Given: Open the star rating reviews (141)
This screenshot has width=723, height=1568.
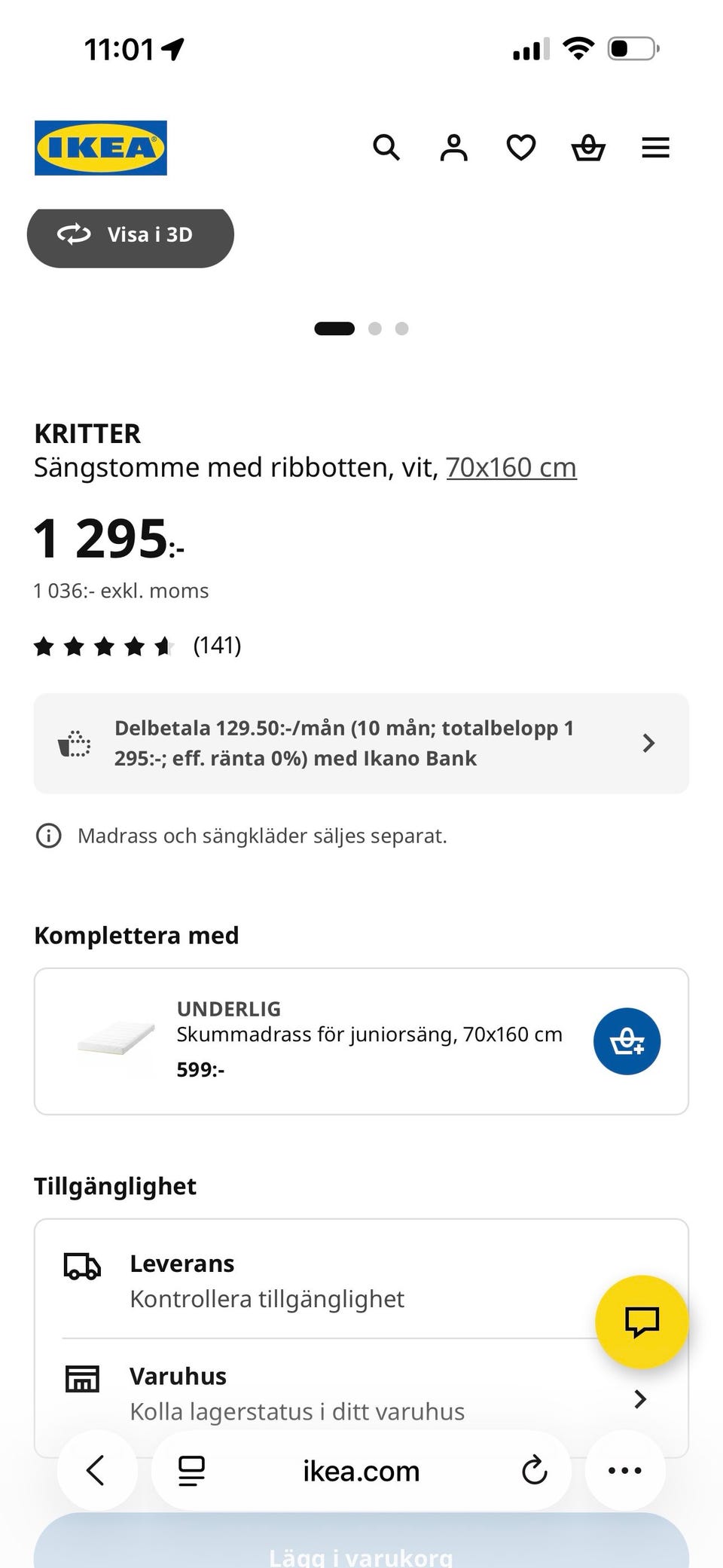Looking at the screenshot, I should pyautogui.click(x=138, y=646).
